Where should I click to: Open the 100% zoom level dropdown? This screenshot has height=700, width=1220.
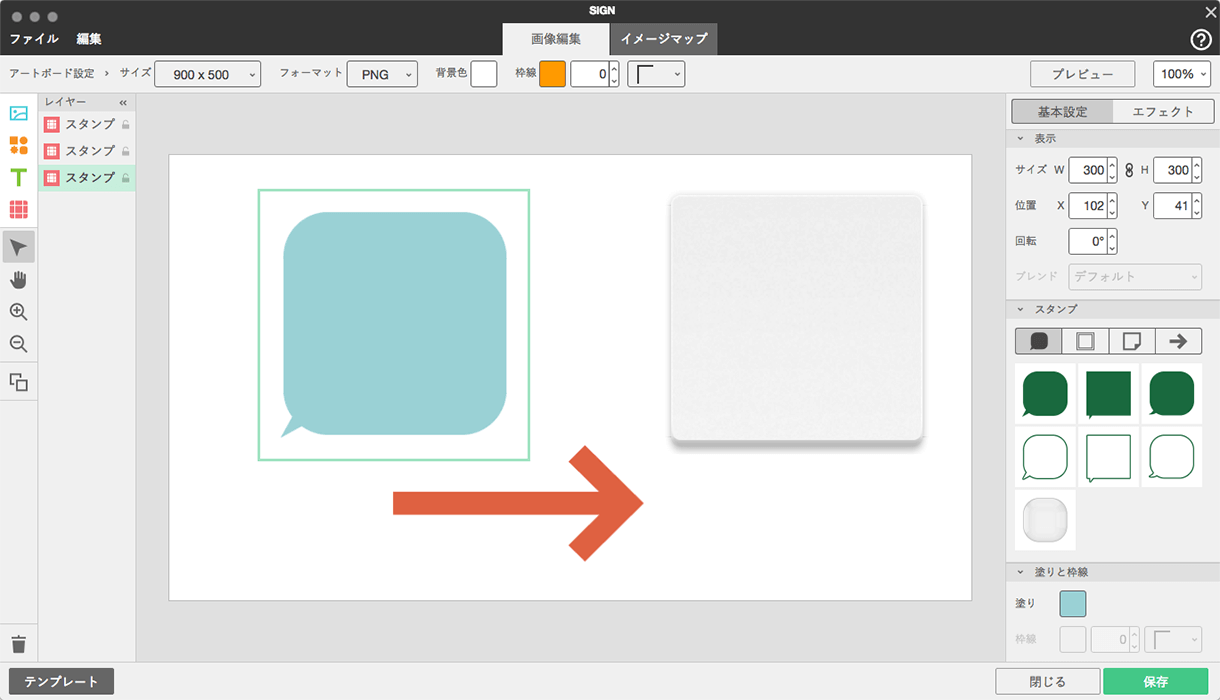[1181, 74]
